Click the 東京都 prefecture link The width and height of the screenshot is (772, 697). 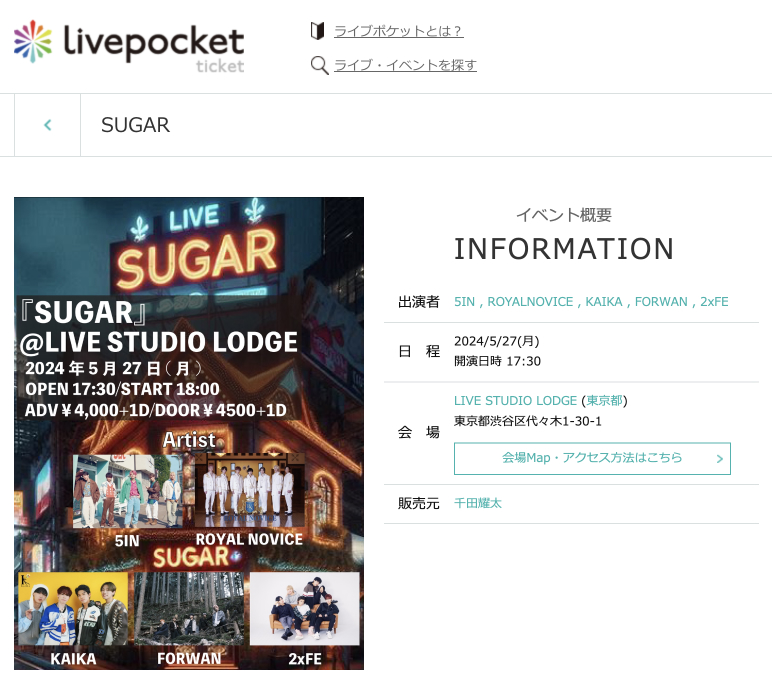click(604, 400)
